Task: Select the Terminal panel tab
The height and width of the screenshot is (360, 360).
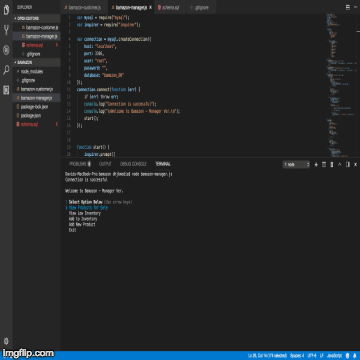Action: 163,164
